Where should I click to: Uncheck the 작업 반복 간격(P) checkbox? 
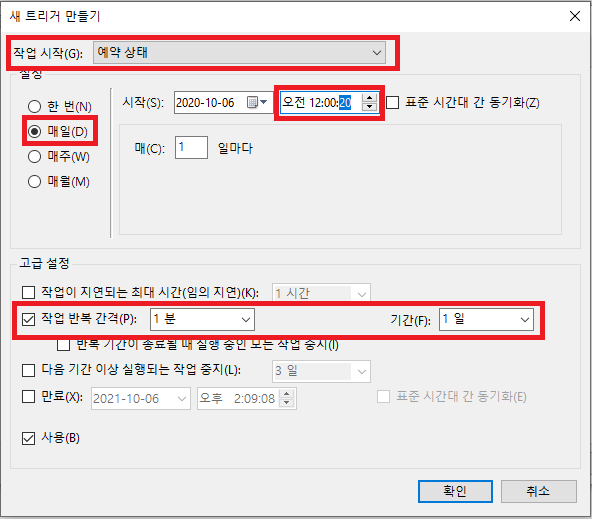point(28,319)
